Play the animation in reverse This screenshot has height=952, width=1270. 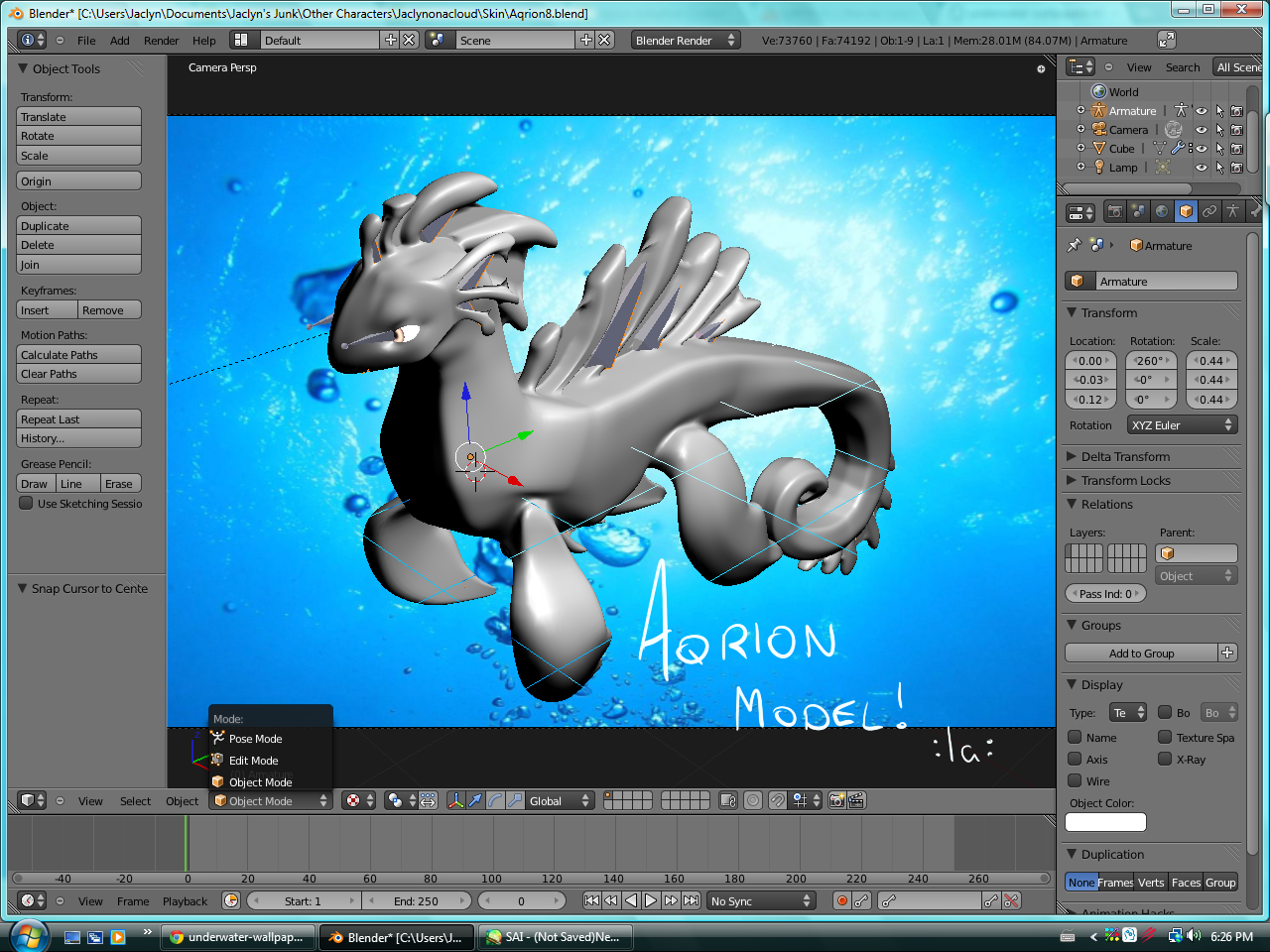[x=631, y=900]
